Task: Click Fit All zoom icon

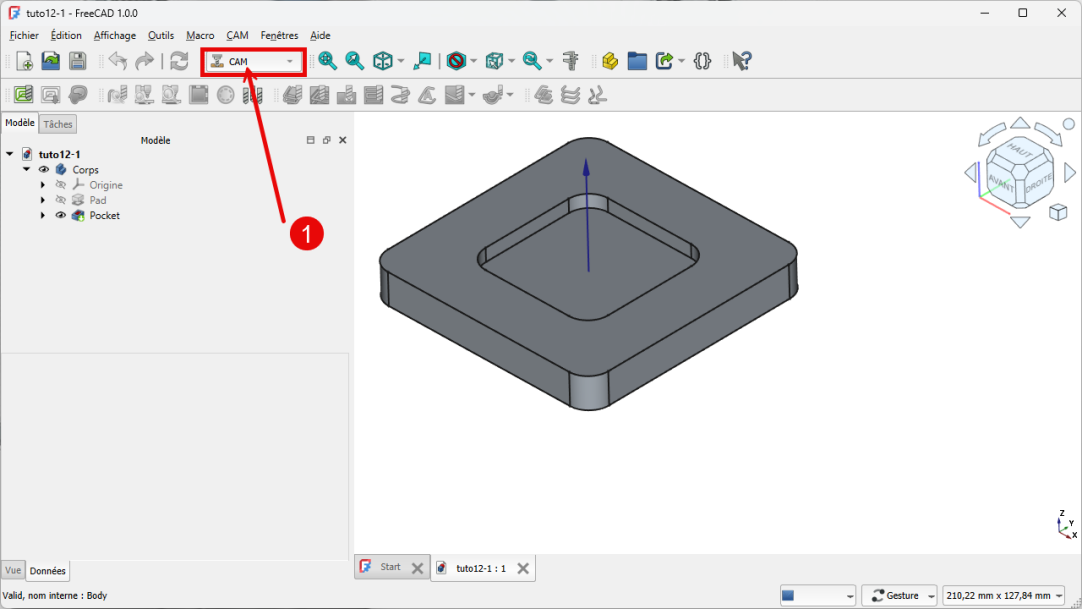Action: tap(327, 61)
